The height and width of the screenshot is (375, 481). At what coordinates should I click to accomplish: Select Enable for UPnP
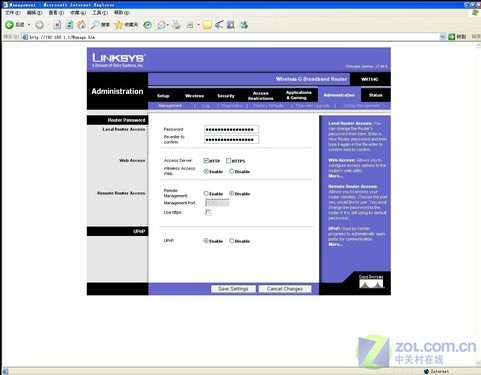click(206, 240)
